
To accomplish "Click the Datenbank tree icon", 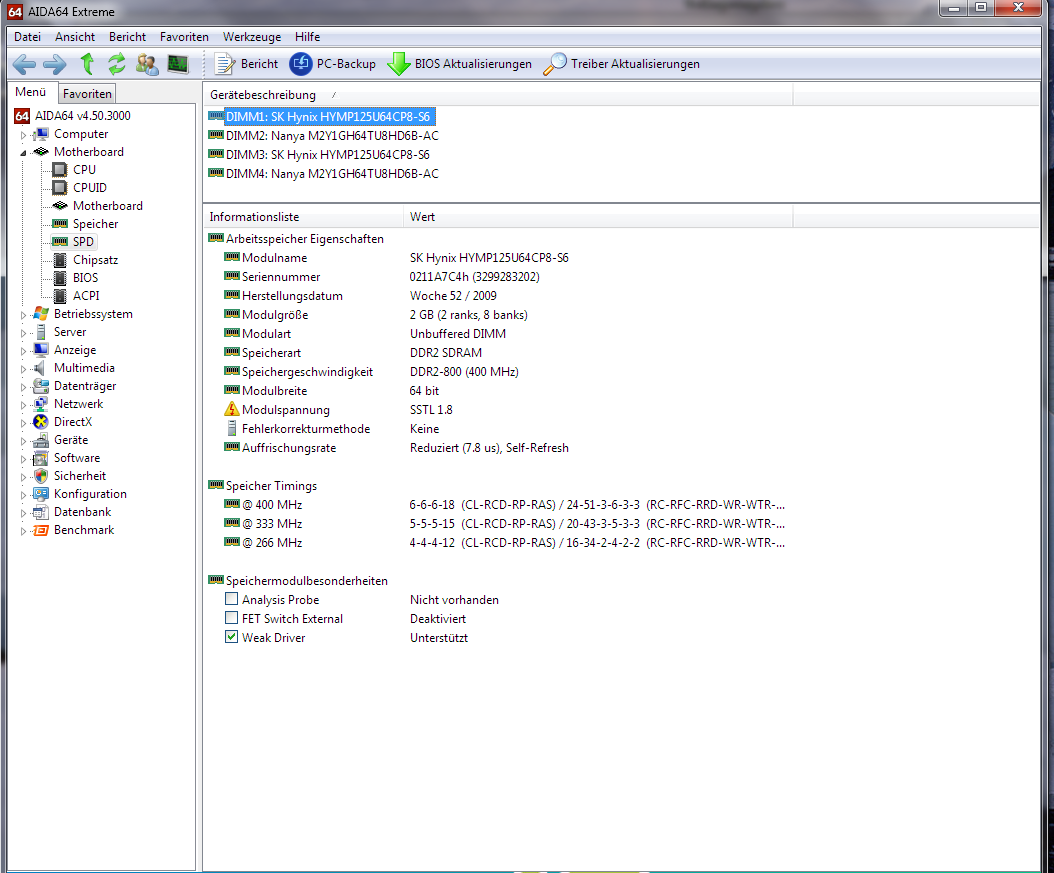I will pos(41,512).
